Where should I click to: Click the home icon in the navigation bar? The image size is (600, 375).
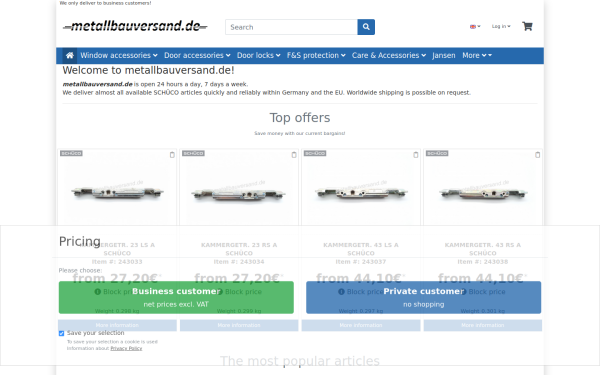pyautogui.click(x=70, y=55)
